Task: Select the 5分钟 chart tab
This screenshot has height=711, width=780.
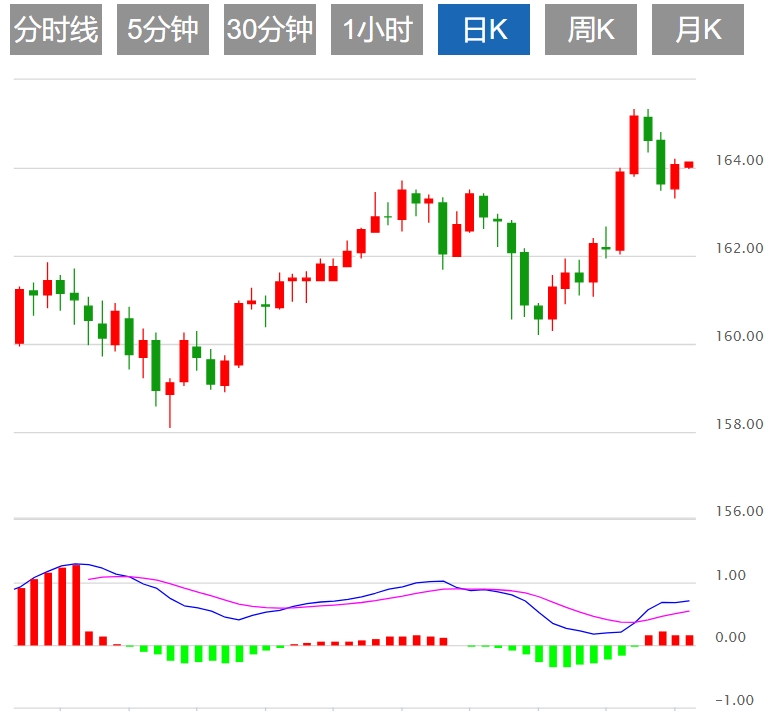Action: [x=163, y=30]
